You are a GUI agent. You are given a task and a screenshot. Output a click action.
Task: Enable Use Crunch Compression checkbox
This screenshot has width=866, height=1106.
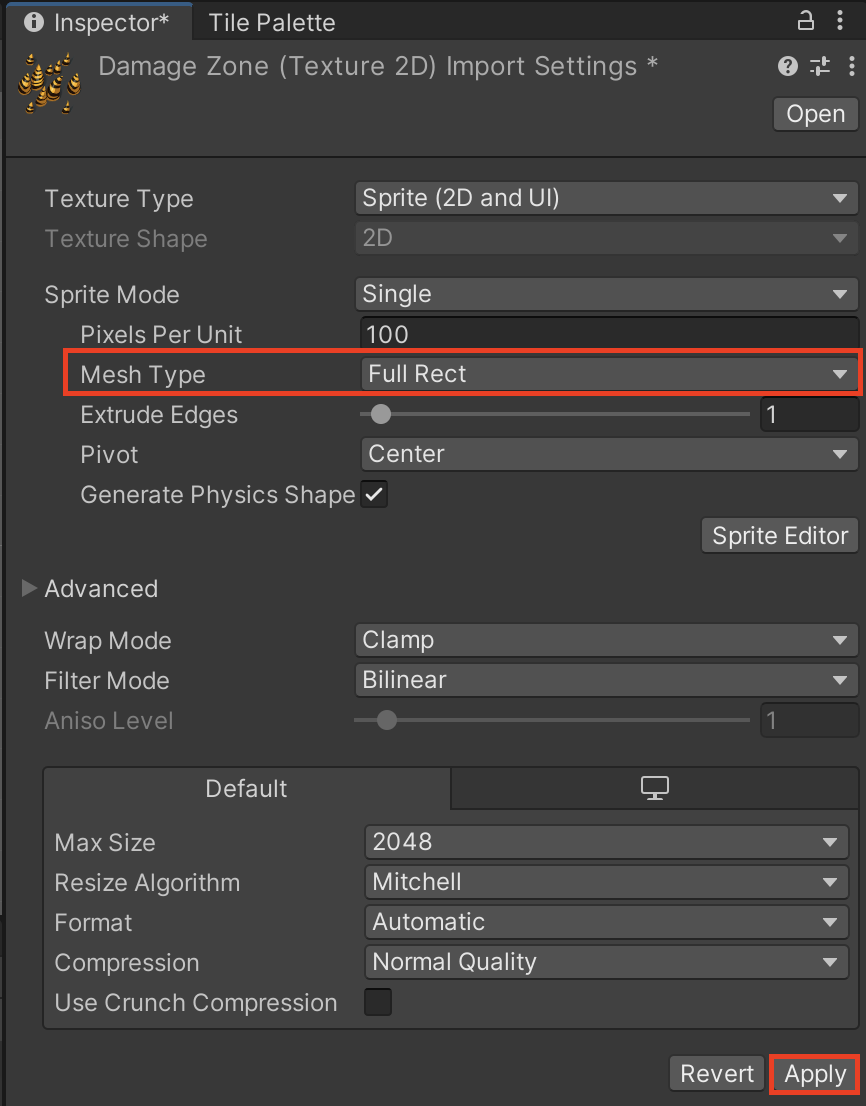coord(378,1002)
